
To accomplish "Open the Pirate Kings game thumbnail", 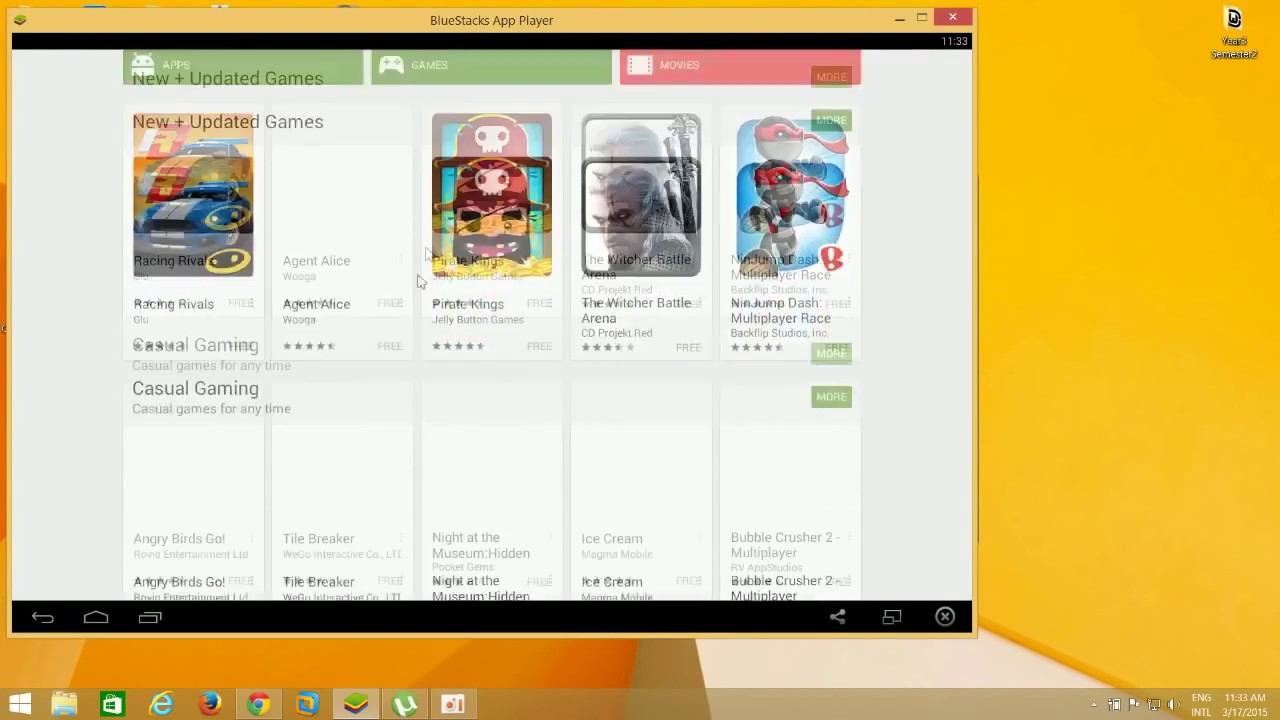I will pyautogui.click(x=491, y=195).
